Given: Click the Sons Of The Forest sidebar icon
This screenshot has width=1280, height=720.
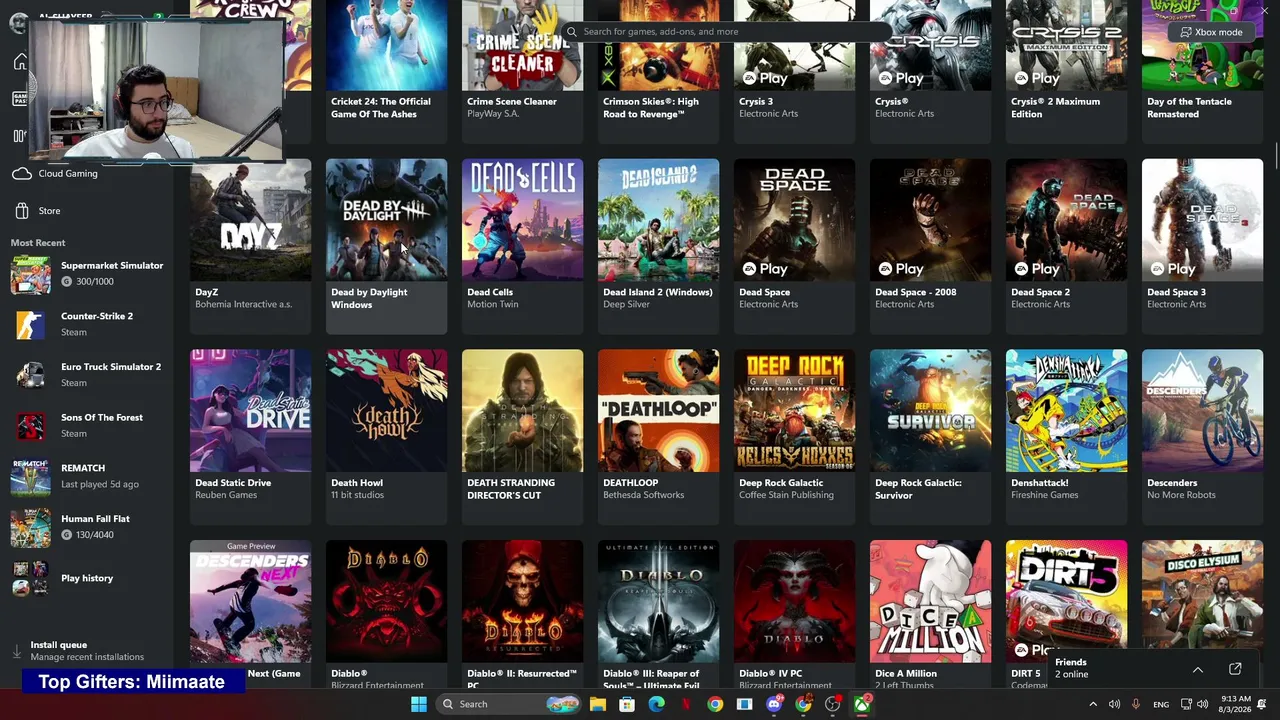Looking at the screenshot, I should 30,426.
